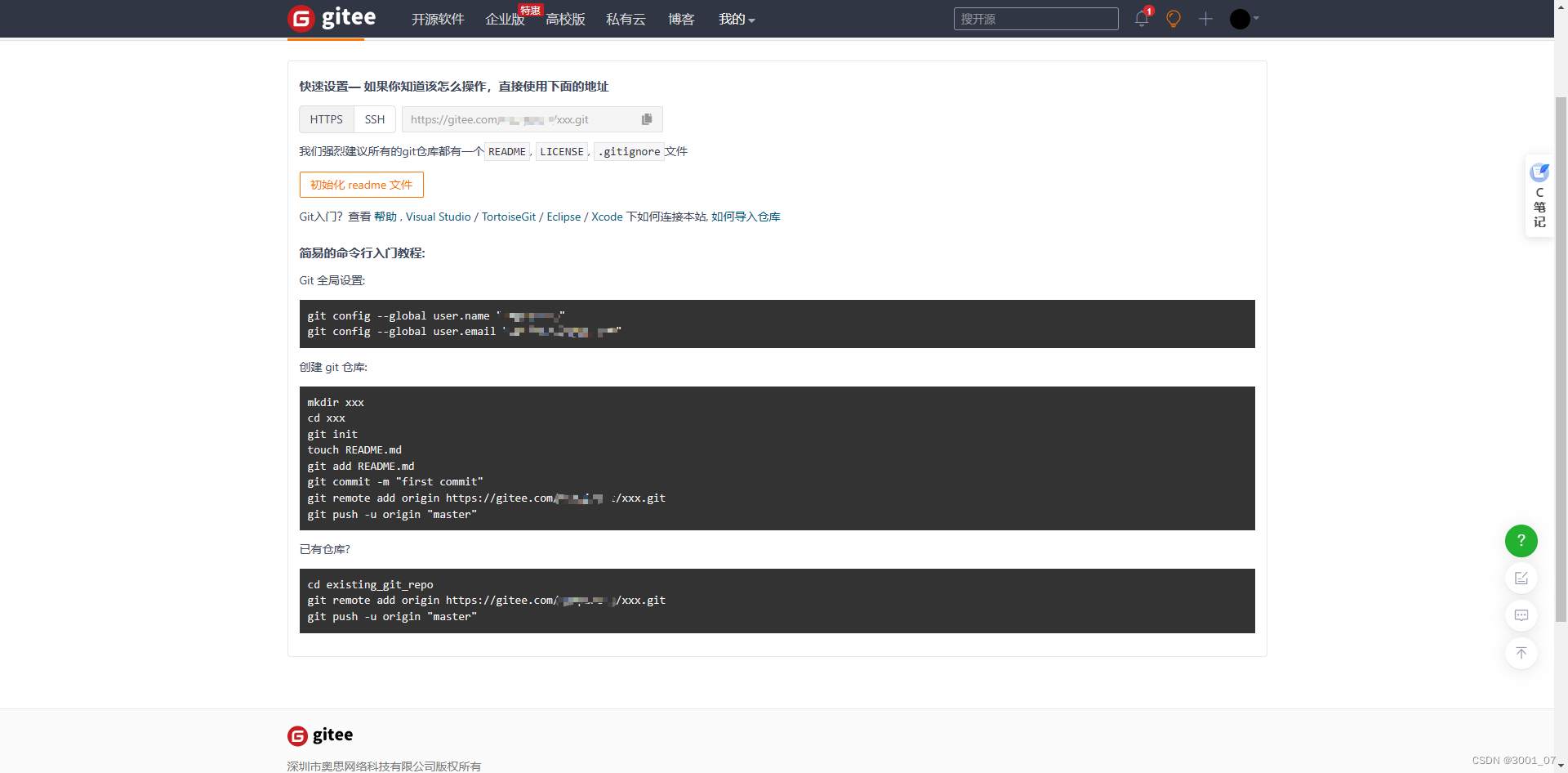Image resolution: width=1568 pixels, height=773 pixels.
Task: Open the avatar account dropdown
Action: [x=1240, y=18]
